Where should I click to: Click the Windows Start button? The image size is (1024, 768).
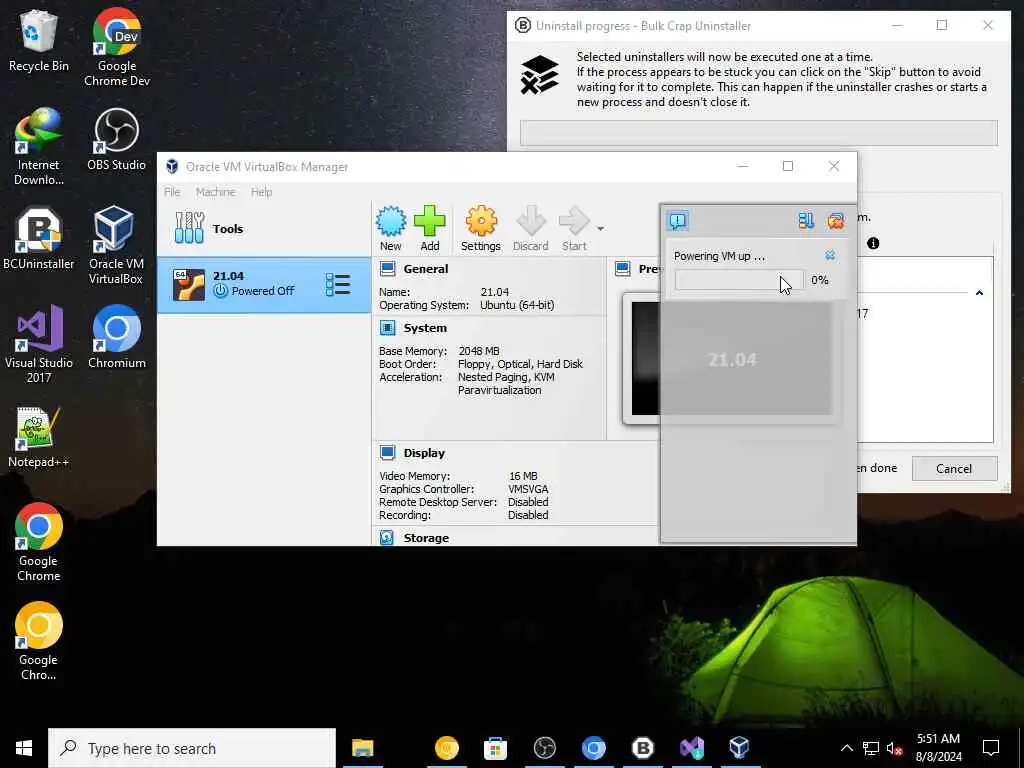click(24, 748)
